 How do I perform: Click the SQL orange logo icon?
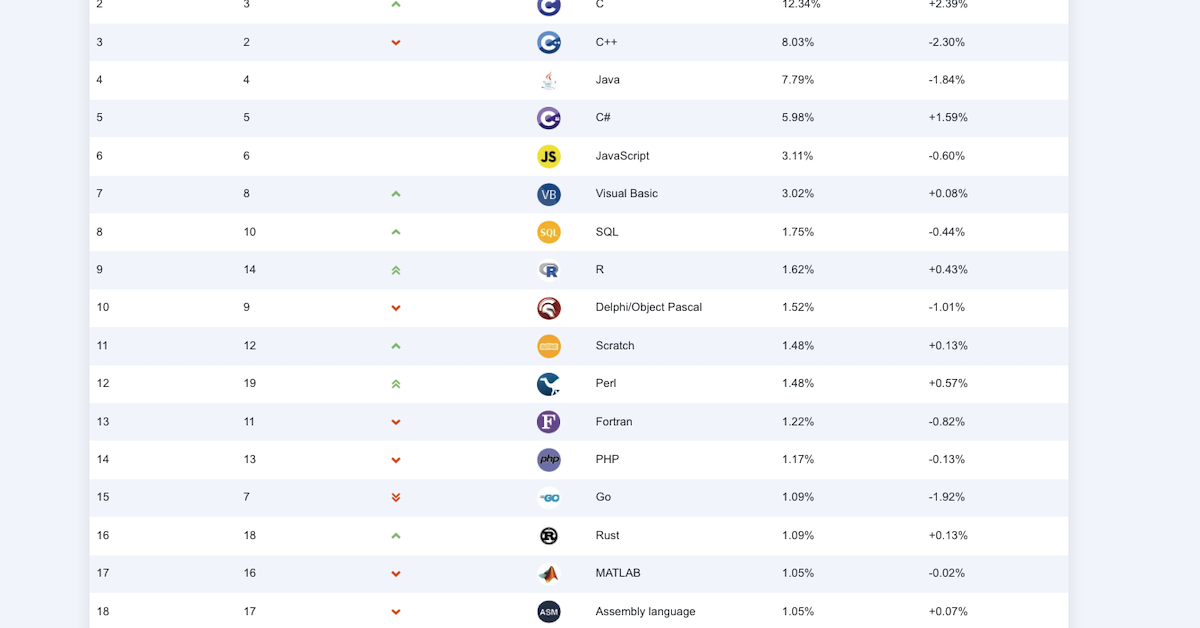[548, 232]
